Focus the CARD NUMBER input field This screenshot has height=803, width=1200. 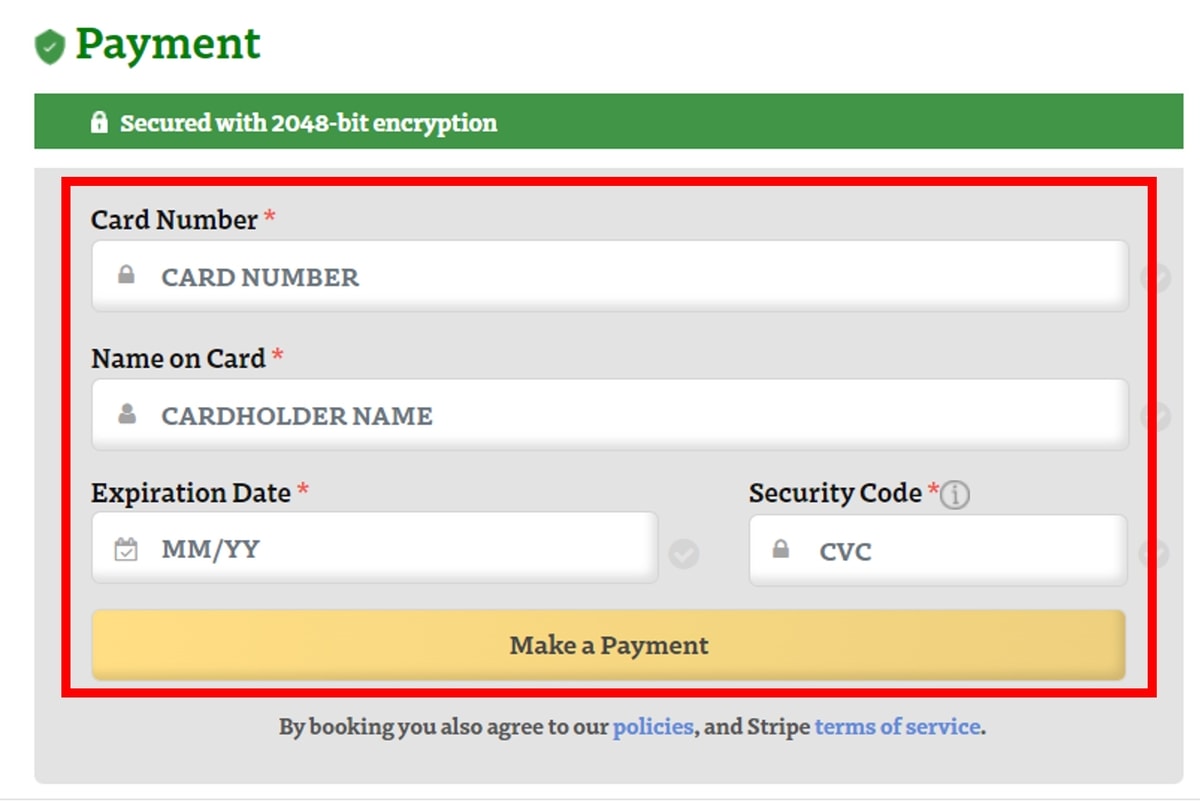(610, 275)
